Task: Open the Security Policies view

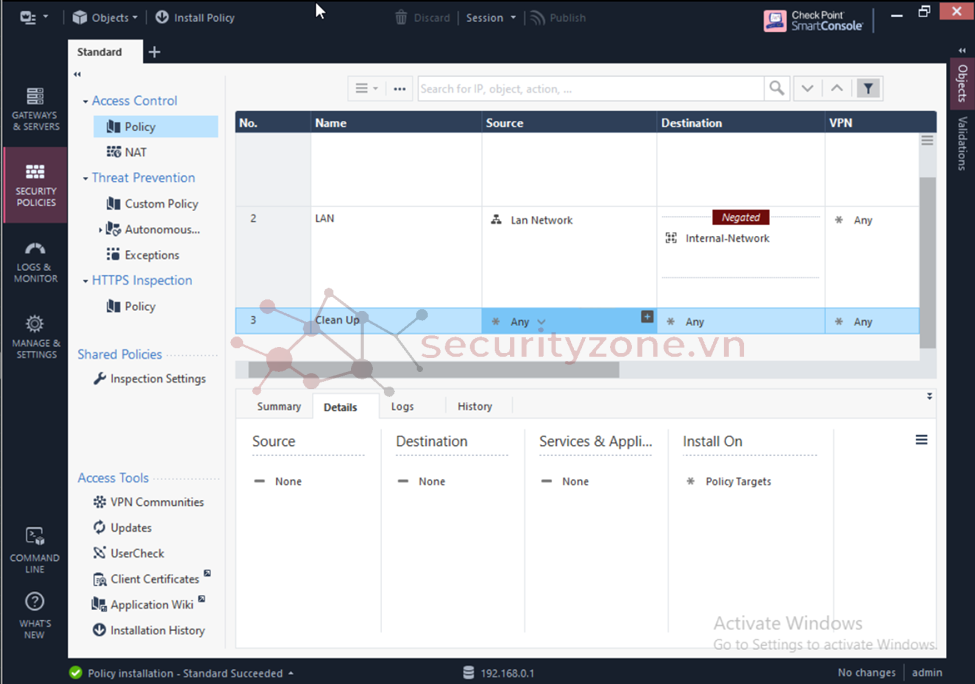Action: coord(35,185)
